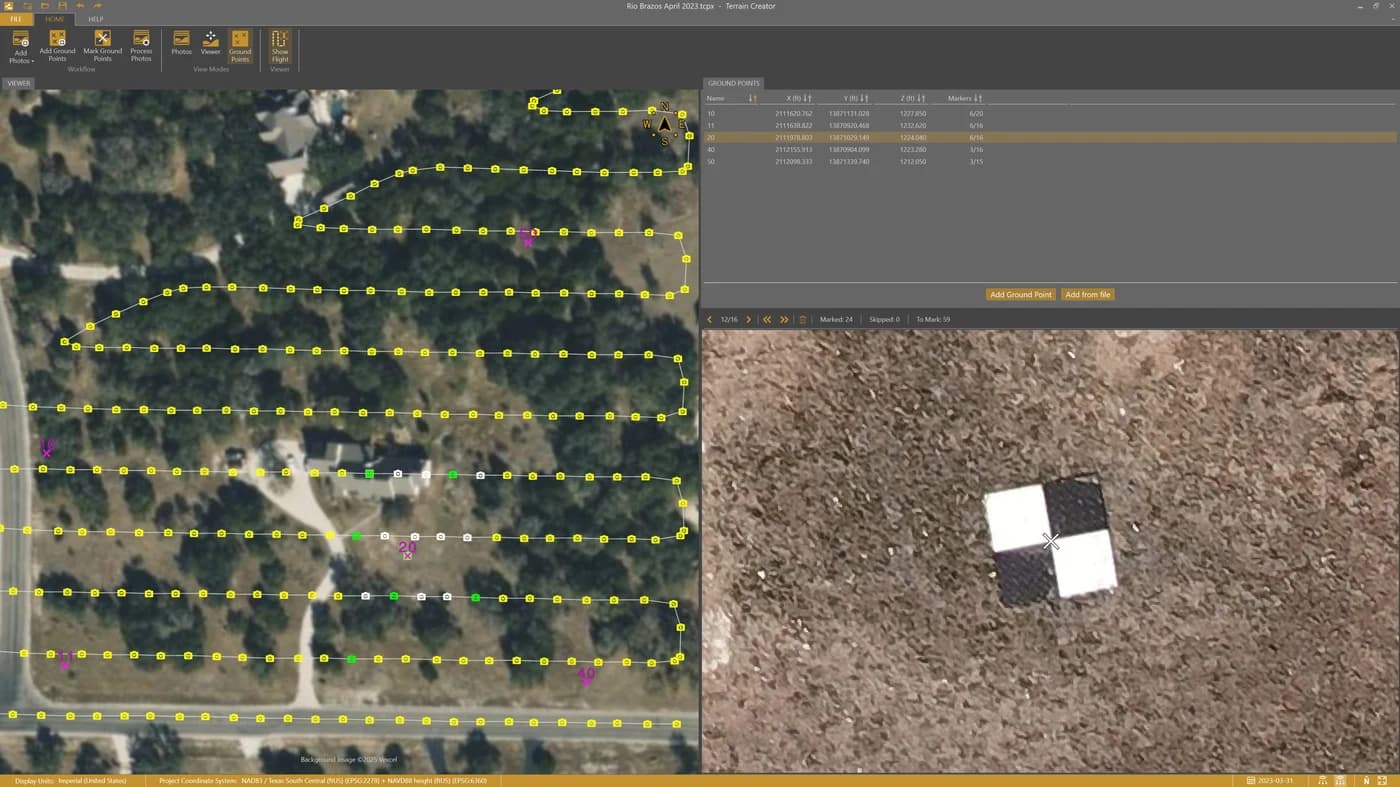Go to the next photo arrow

point(748,320)
